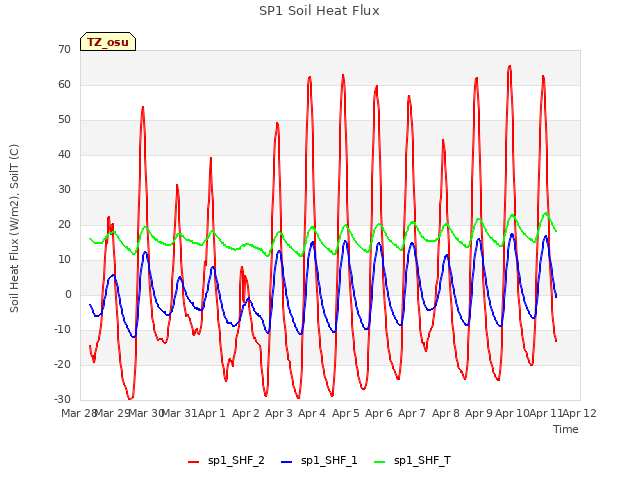Click the Apr 2 x-axis tick label
This screenshot has width=640, height=480.
pos(246,413)
